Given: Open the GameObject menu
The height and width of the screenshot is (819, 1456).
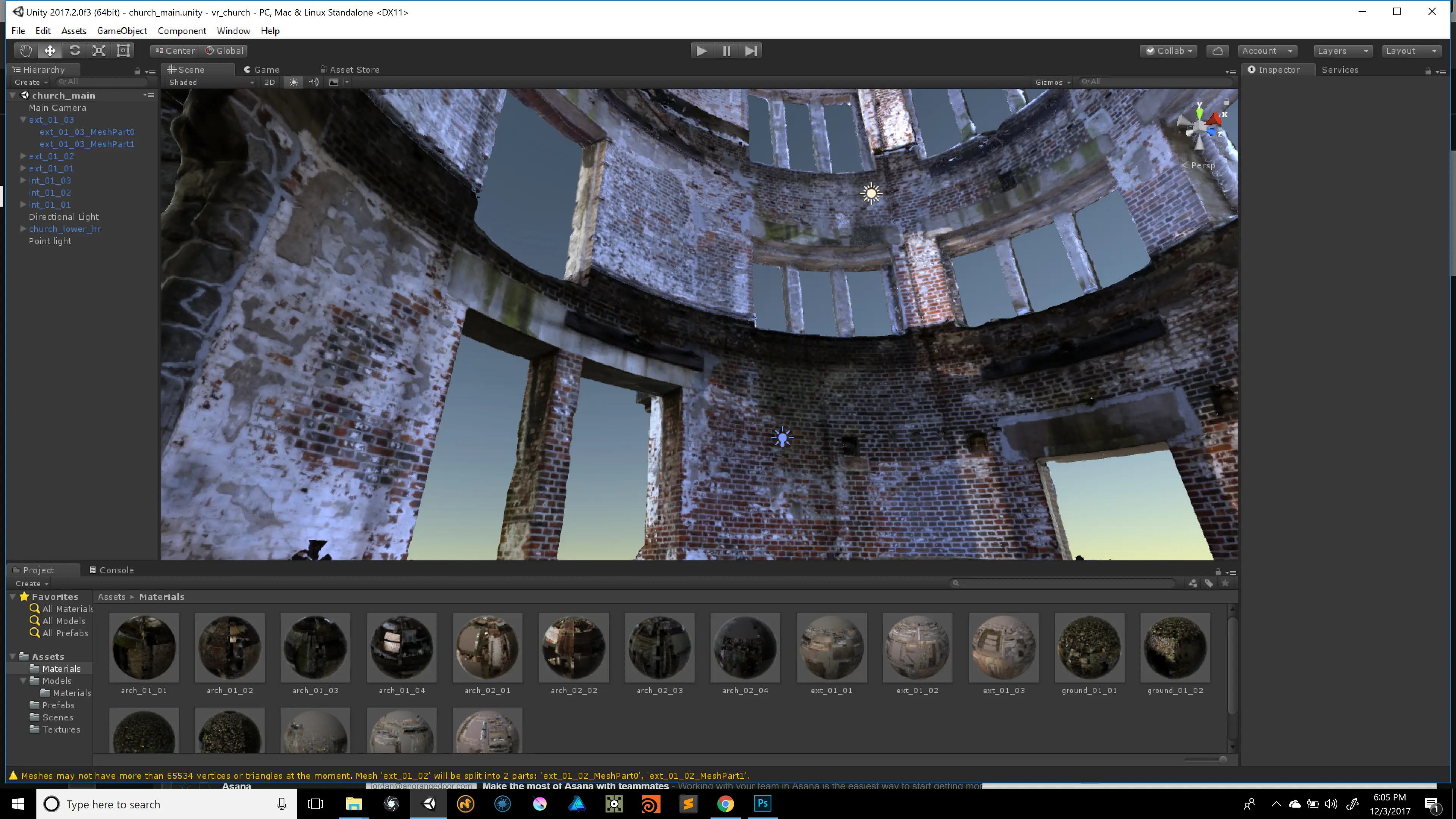Looking at the screenshot, I should point(121,30).
